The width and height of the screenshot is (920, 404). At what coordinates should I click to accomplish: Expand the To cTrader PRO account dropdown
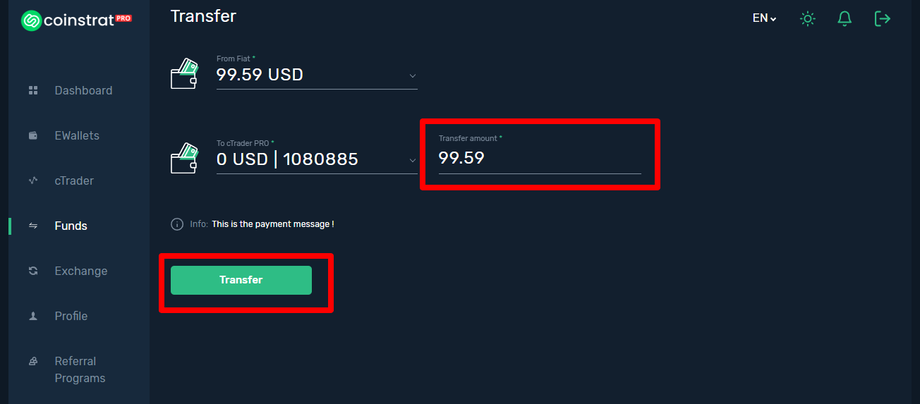[413, 159]
